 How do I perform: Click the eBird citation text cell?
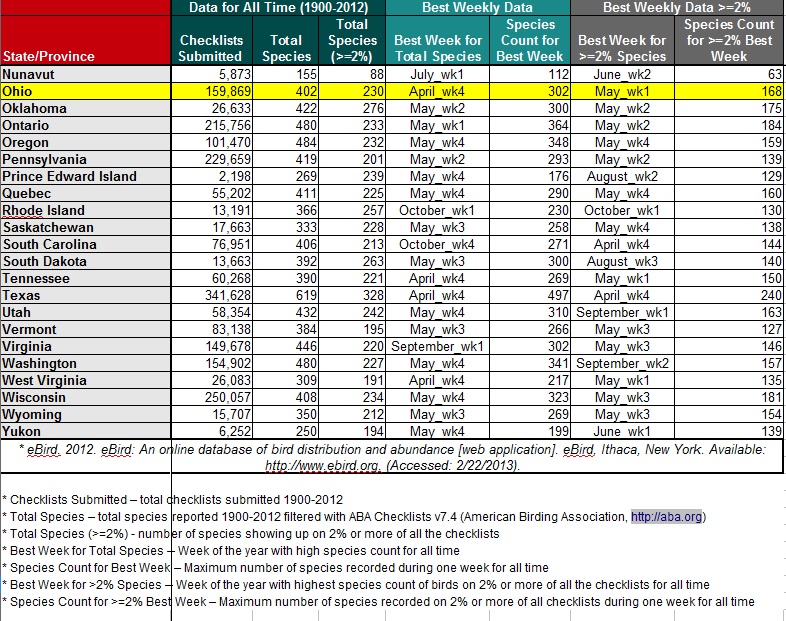point(392,457)
